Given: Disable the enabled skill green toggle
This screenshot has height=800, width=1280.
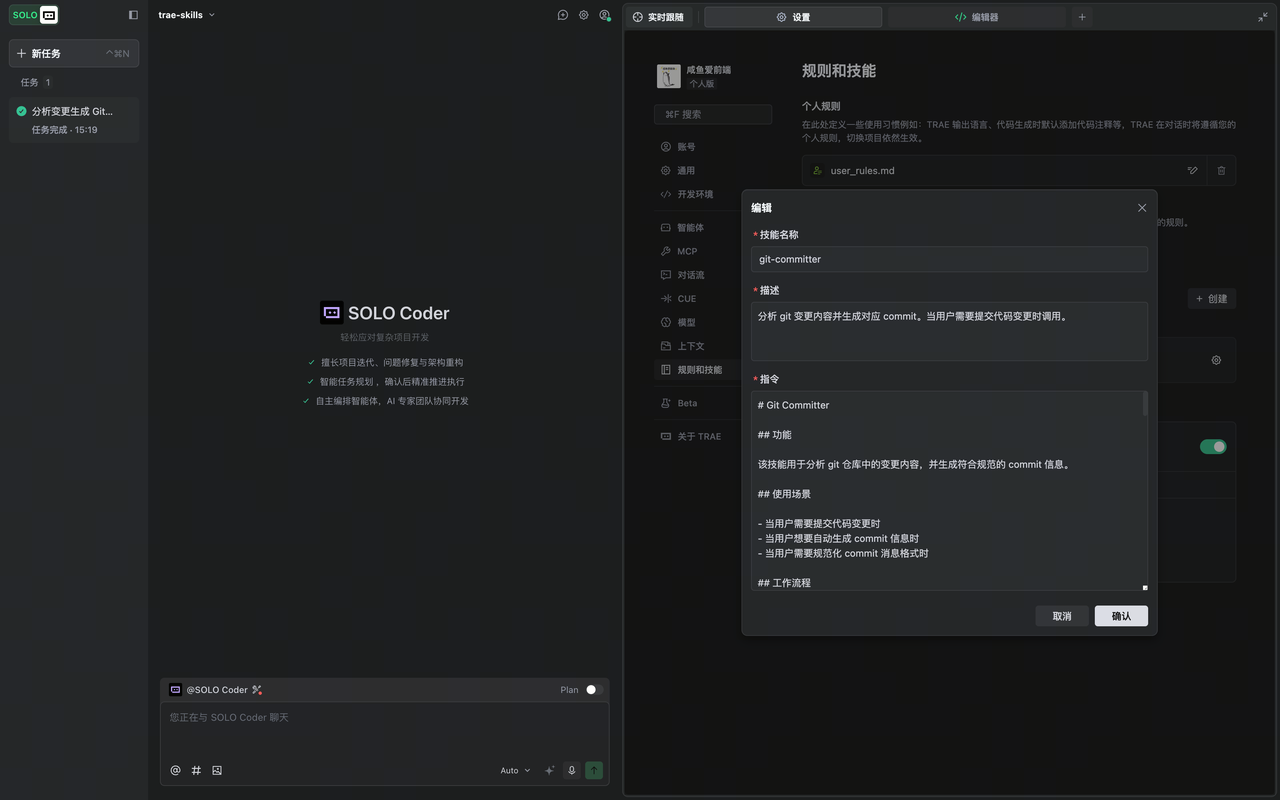Looking at the screenshot, I should point(1213,447).
